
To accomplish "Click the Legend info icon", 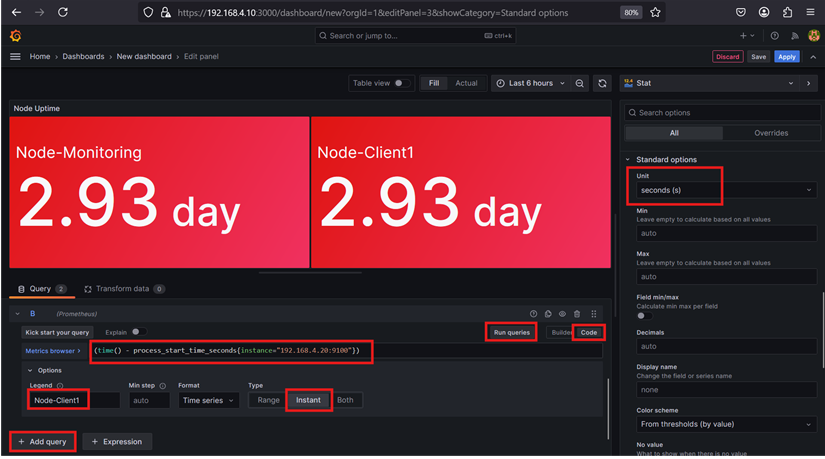I will (60, 386).
